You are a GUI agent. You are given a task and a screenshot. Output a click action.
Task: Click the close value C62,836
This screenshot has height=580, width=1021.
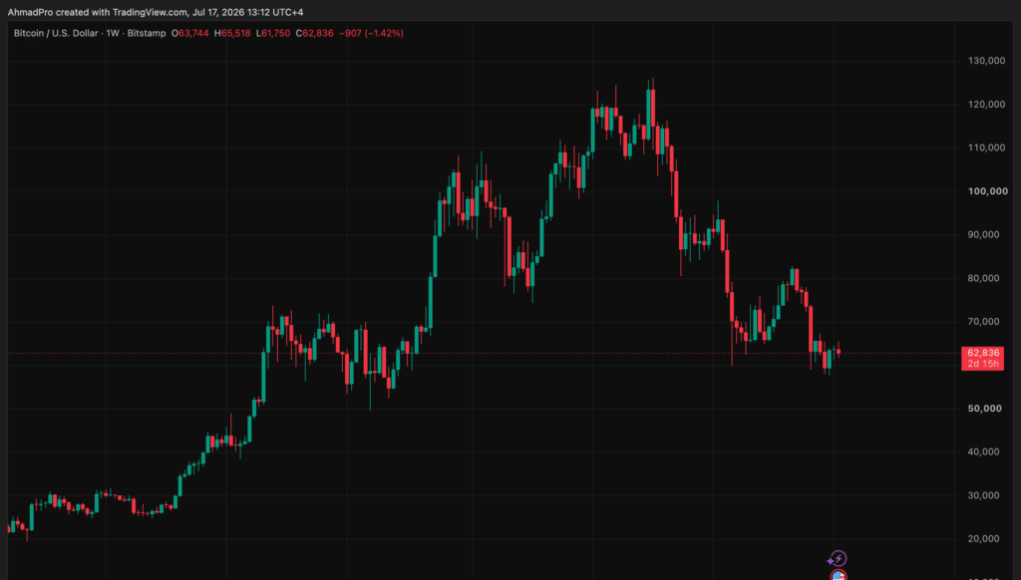(315, 33)
